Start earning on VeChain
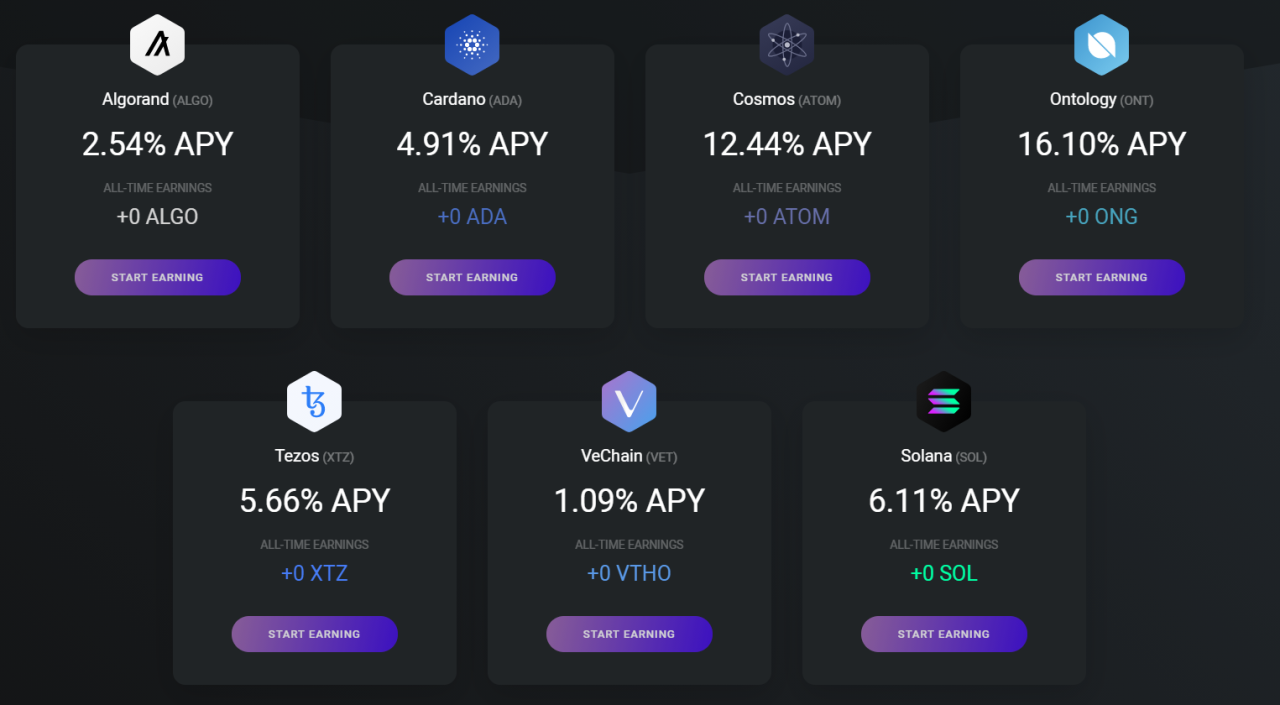Viewport: 1280px width, 705px height. (629, 634)
